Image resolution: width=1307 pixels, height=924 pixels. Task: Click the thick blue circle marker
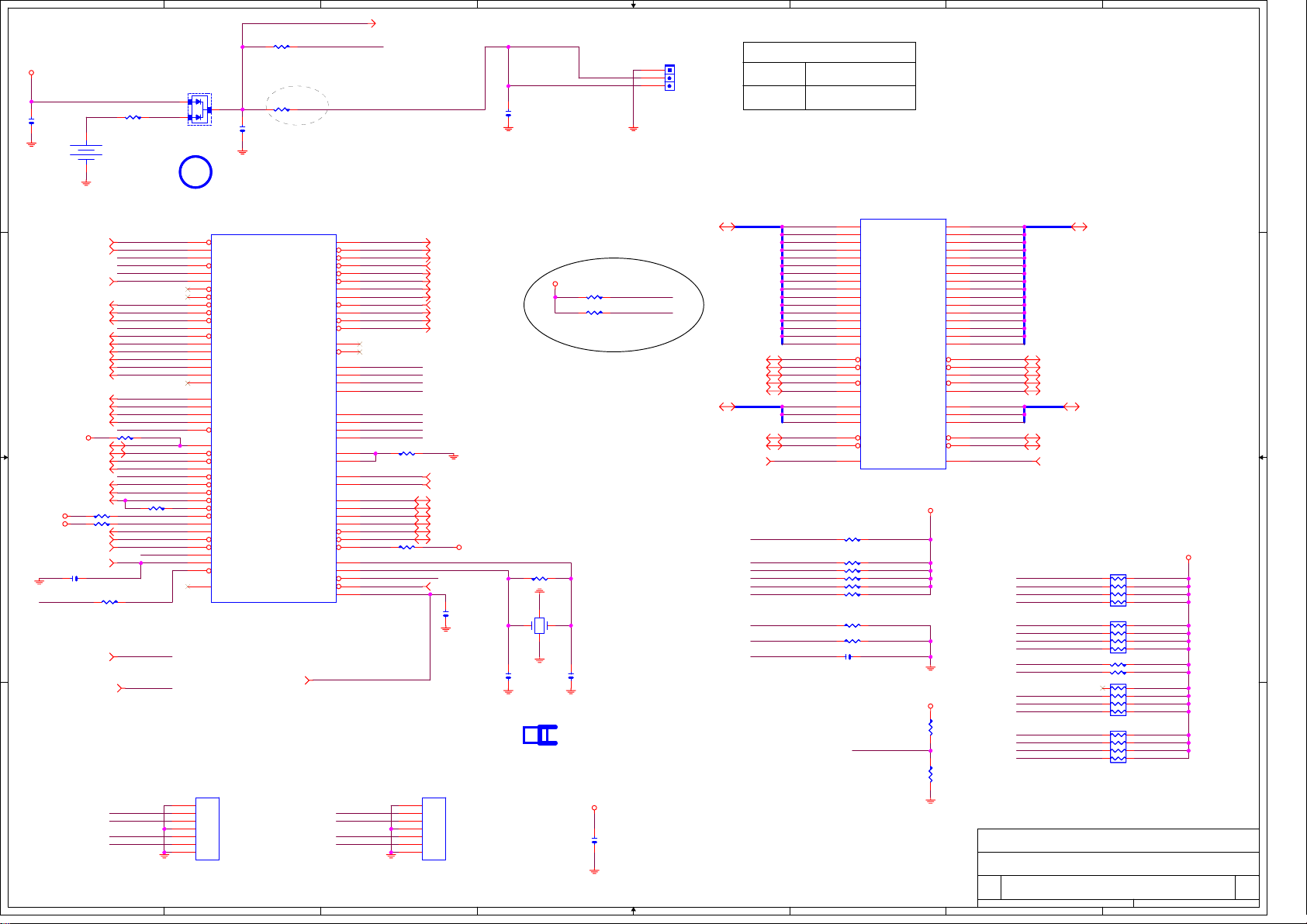[195, 172]
